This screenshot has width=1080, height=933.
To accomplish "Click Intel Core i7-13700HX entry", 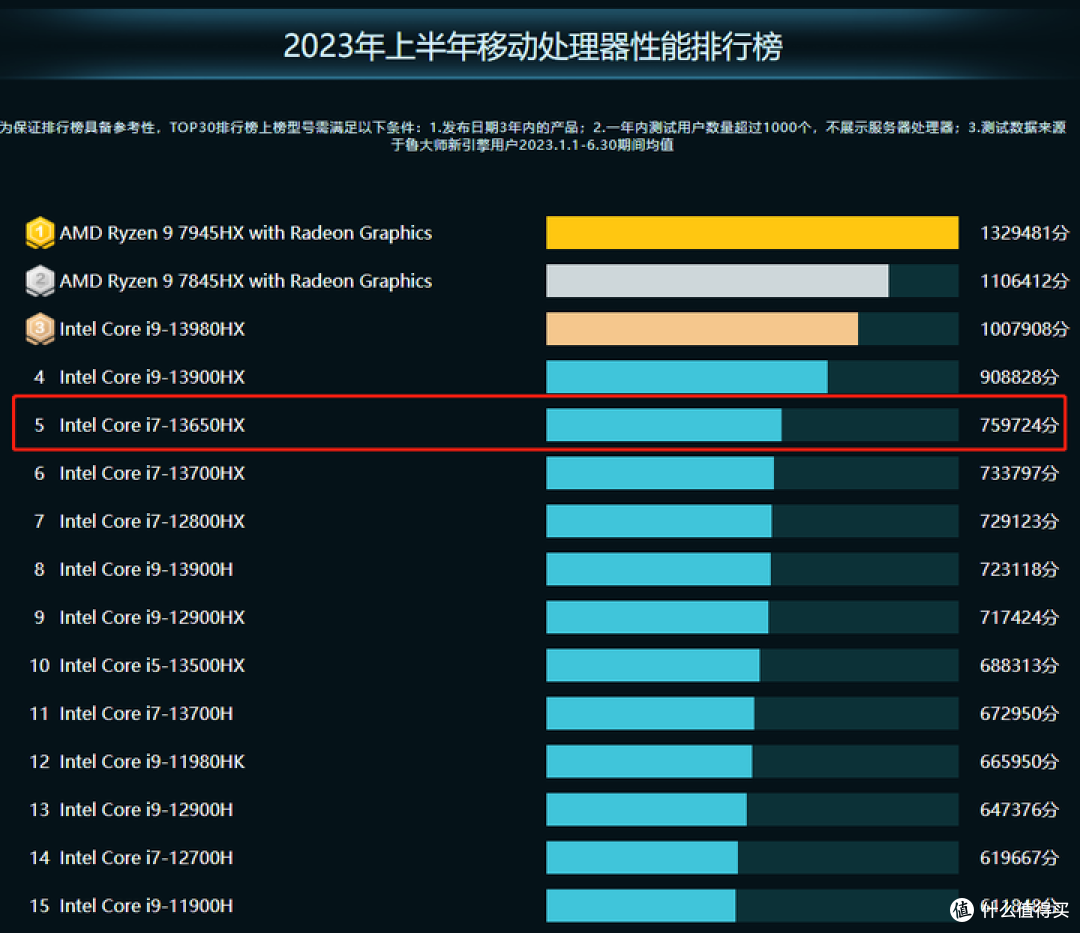I will pos(152,474).
